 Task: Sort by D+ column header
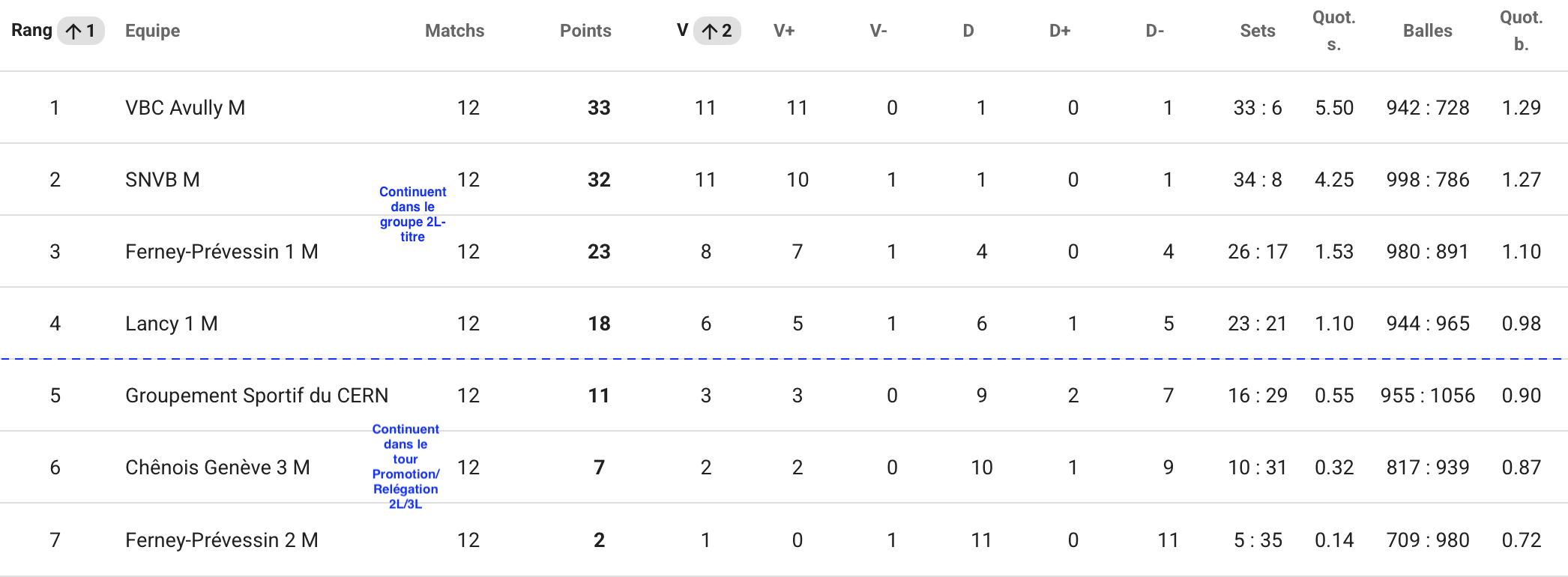(x=1060, y=31)
